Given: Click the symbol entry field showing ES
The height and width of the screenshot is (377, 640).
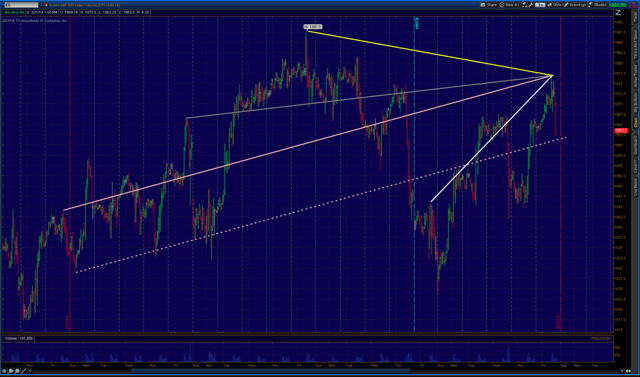Looking at the screenshot, I should [21, 5].
